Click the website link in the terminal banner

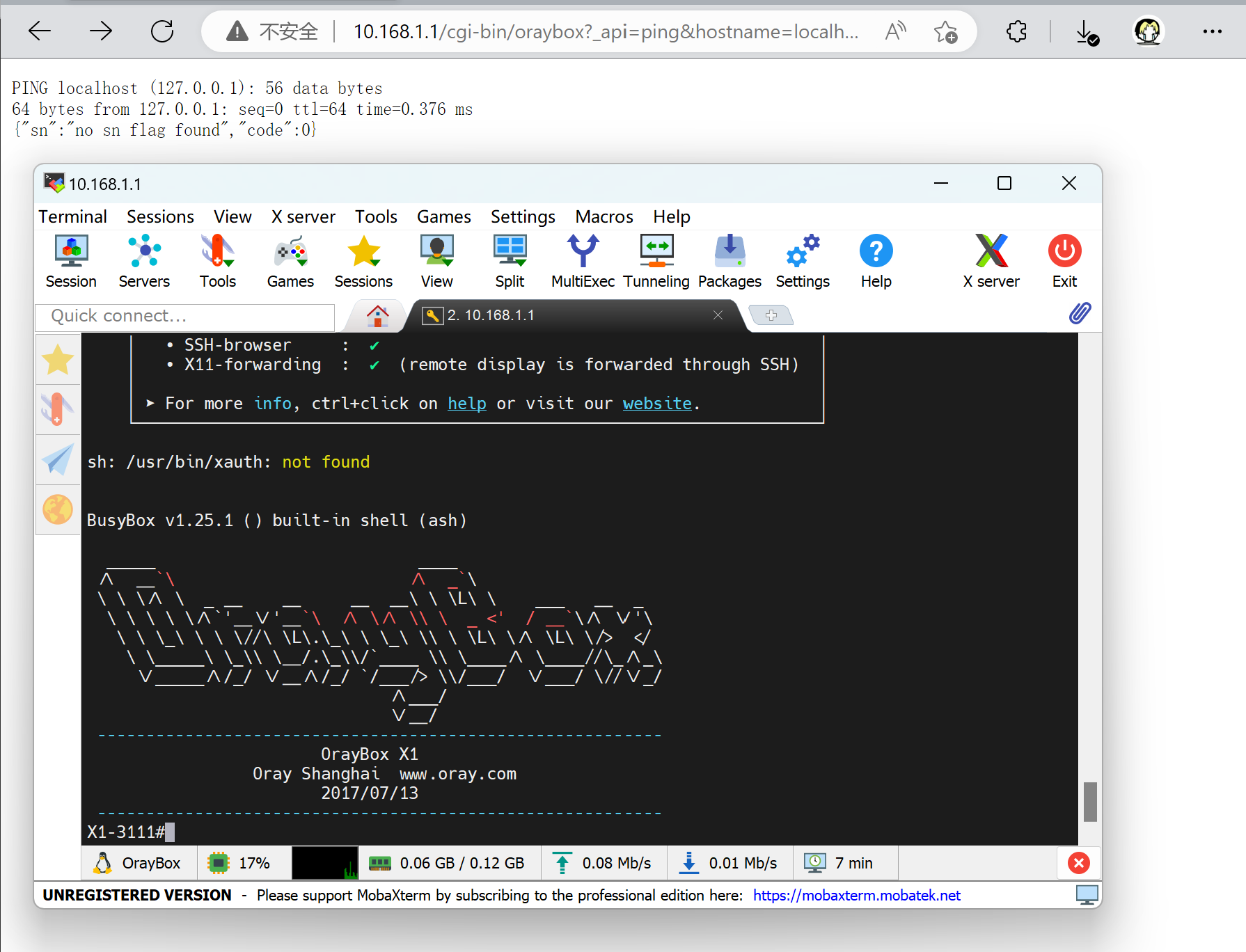(656, 403)
